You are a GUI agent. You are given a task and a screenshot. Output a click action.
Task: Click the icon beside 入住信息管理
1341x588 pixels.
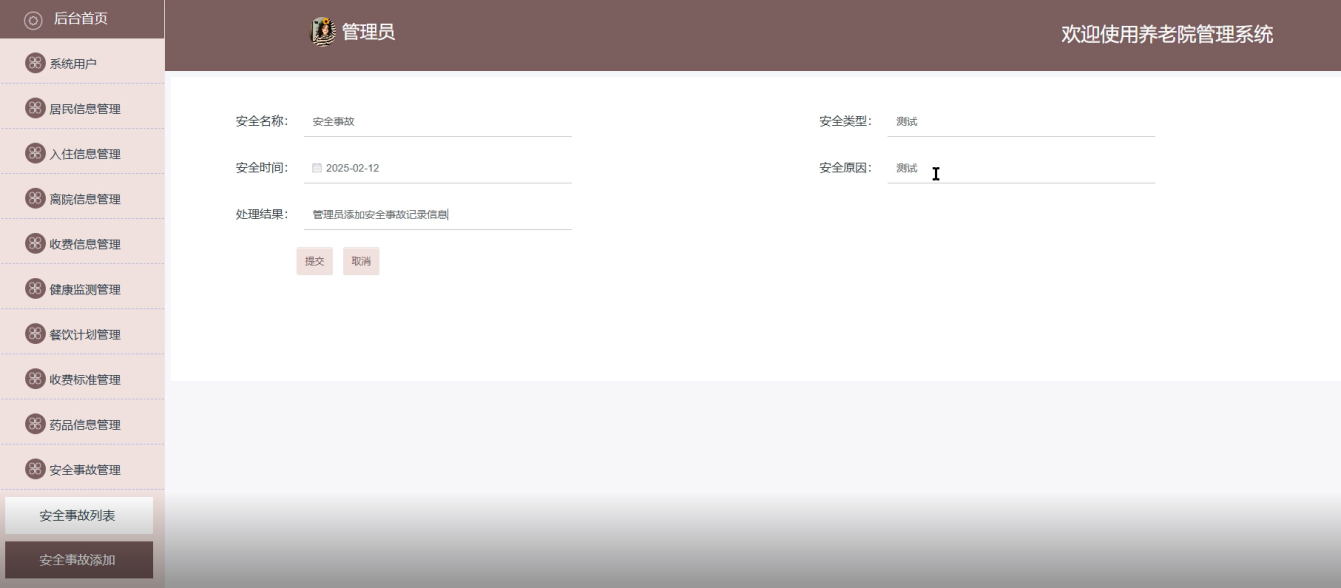35,153
